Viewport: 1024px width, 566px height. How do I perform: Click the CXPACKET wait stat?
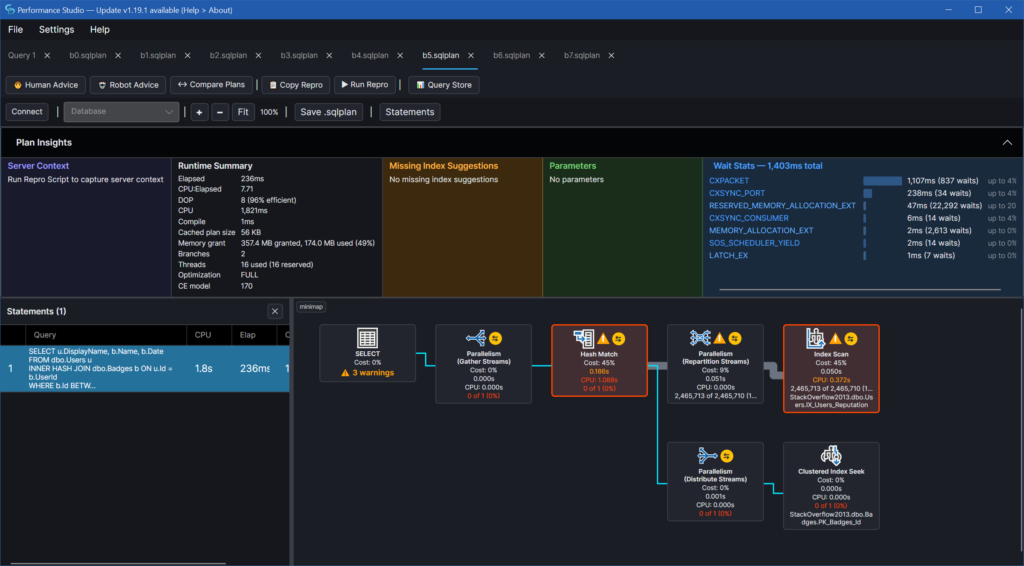pyautogui.click(x=729, y=181)
